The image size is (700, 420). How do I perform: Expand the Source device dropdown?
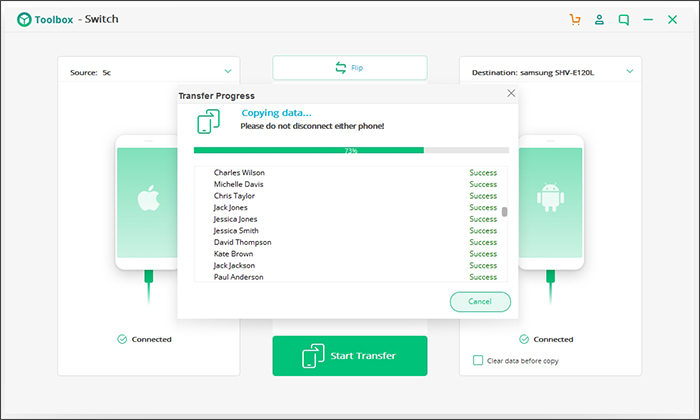pyautogui.click(x=228, y=71)
